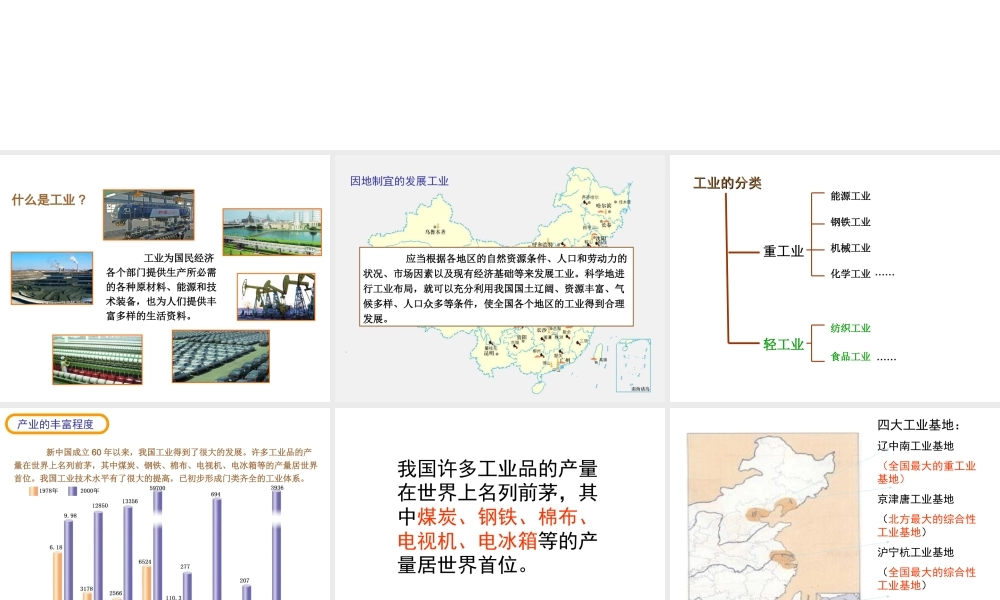Click the riverside city skyline photo
1000x600 pixels.
[x=272, y=232]
